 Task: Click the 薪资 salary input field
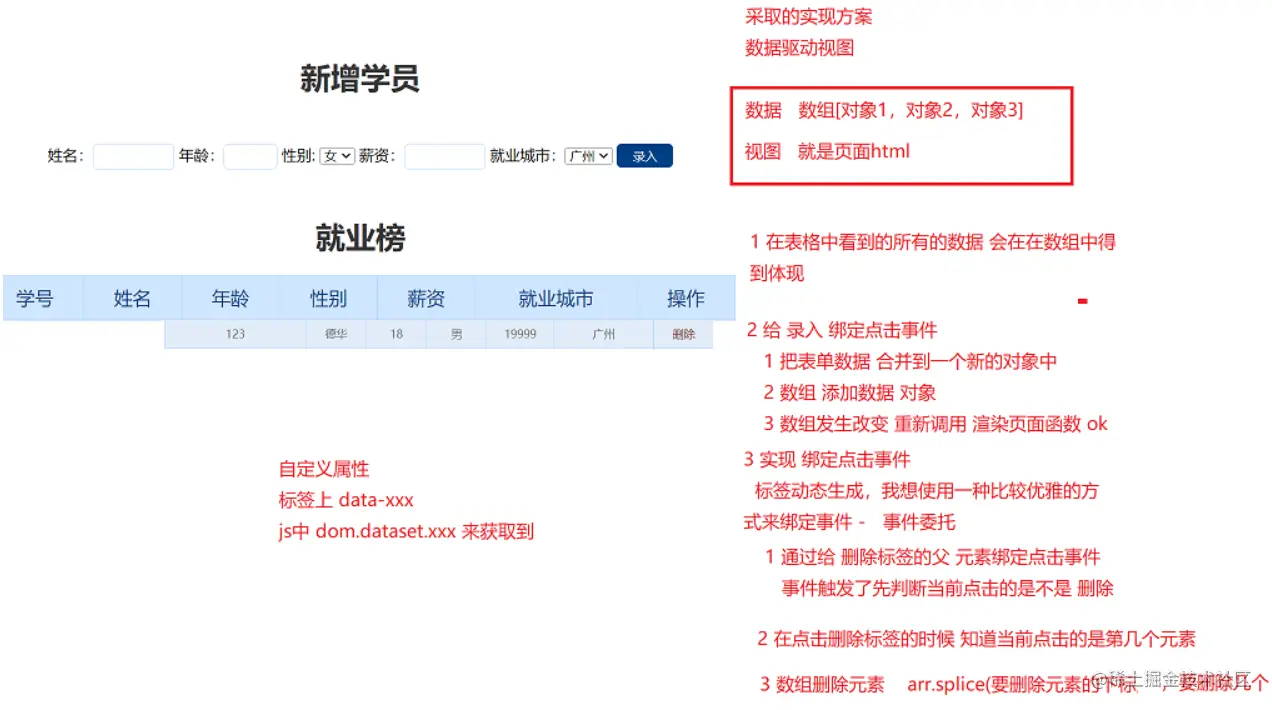[x=445, y=156]
